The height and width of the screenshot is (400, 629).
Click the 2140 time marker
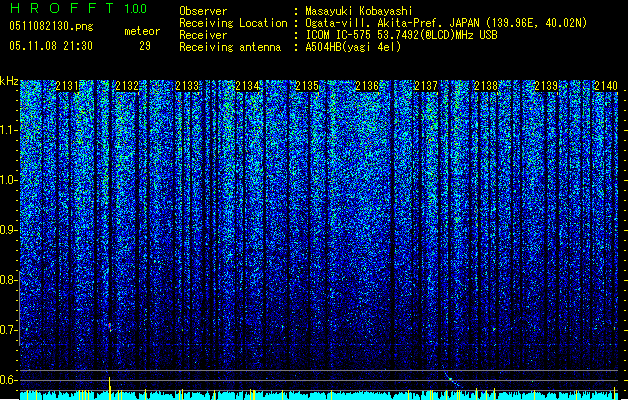click(x=606, y=86)
